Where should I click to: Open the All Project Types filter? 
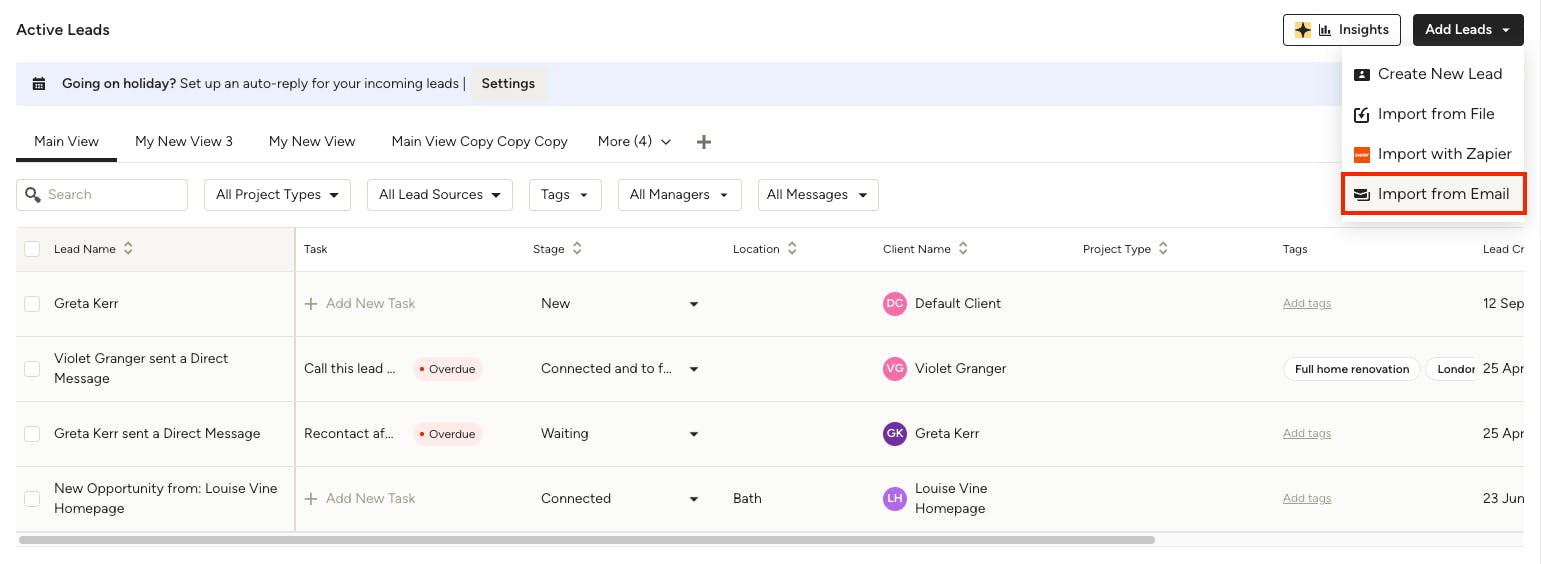click(x=277, y=195)
